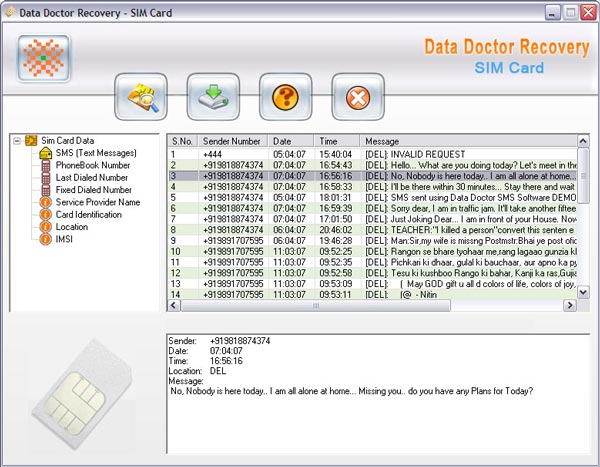
Task: Sort by the Message column header
Action: click(x=468, y=141)
